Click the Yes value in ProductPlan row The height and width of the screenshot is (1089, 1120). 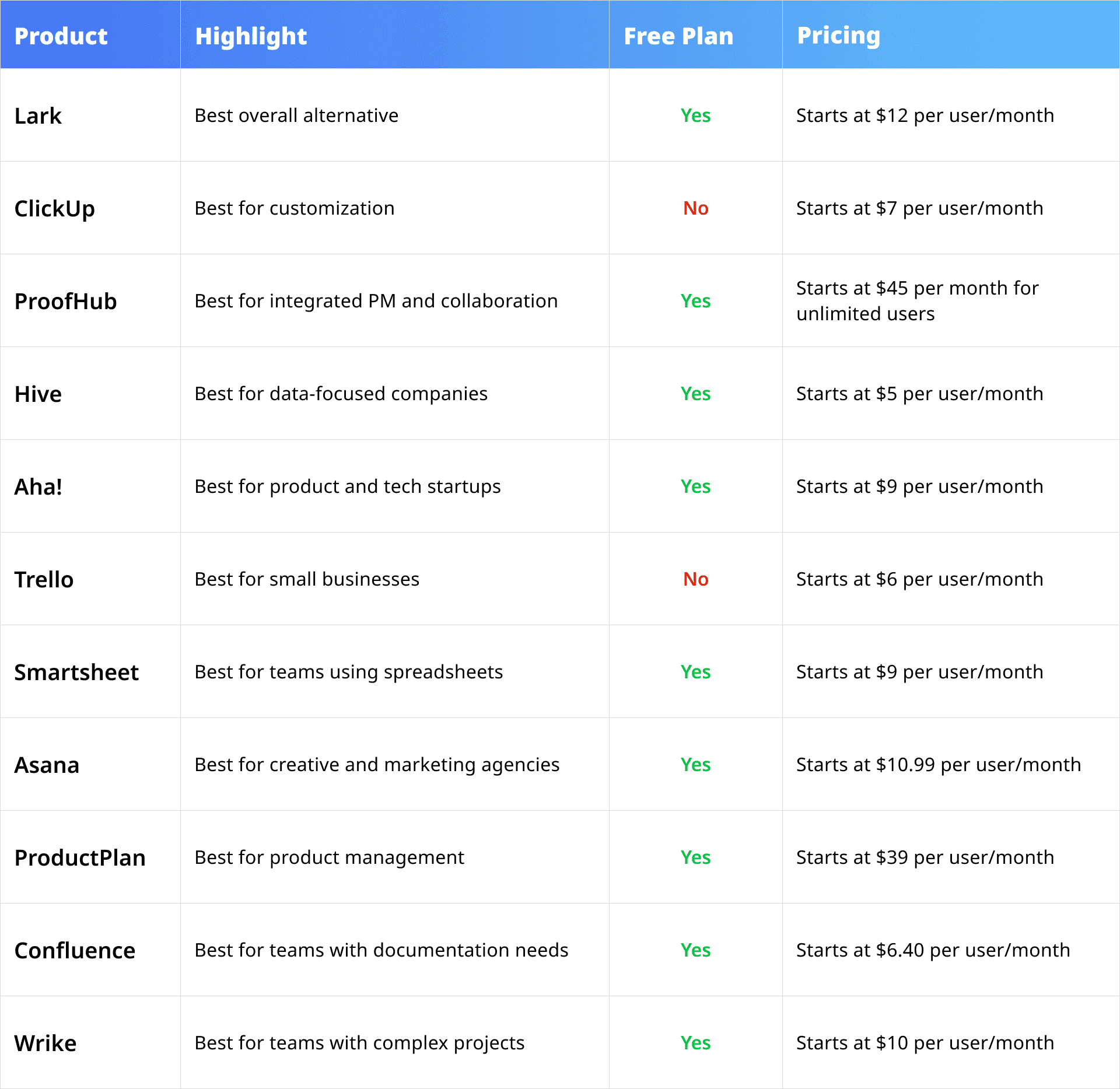coord(696,857)
